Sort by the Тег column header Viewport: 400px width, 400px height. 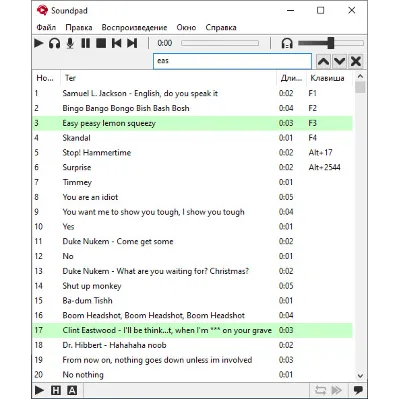click(x=168, y=78)
